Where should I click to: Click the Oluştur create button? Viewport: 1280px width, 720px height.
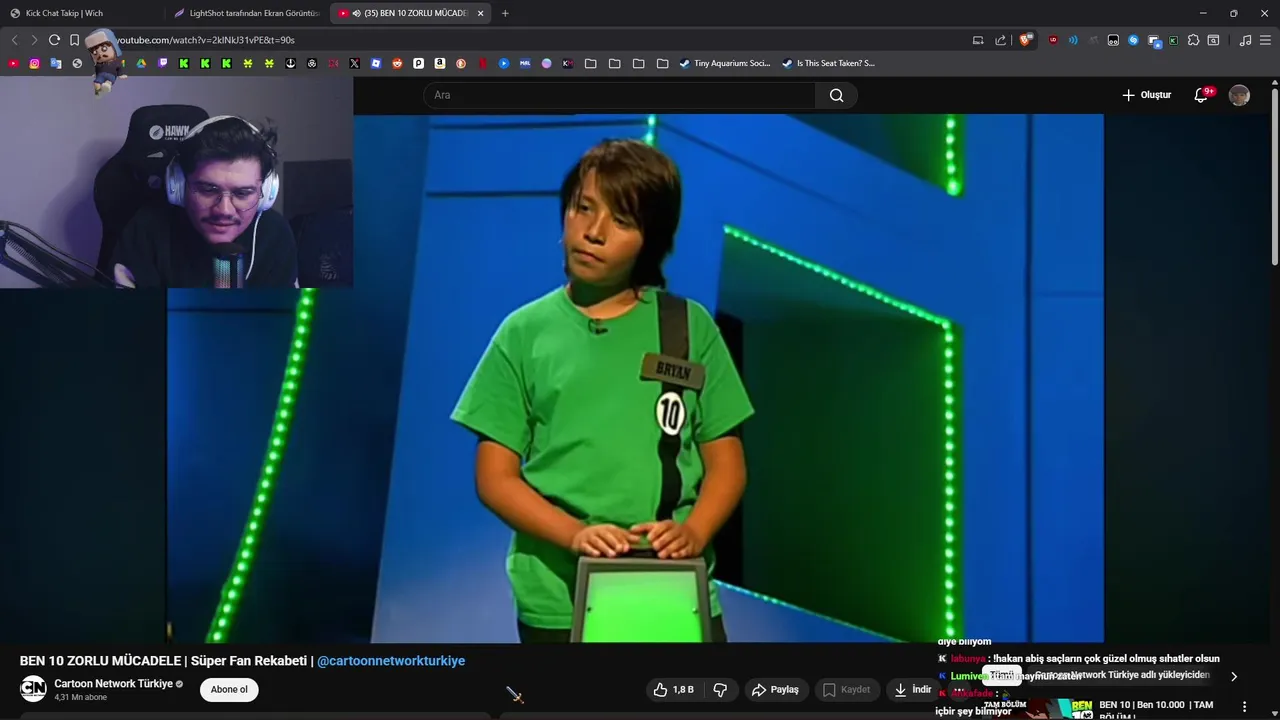point(1146,95)
